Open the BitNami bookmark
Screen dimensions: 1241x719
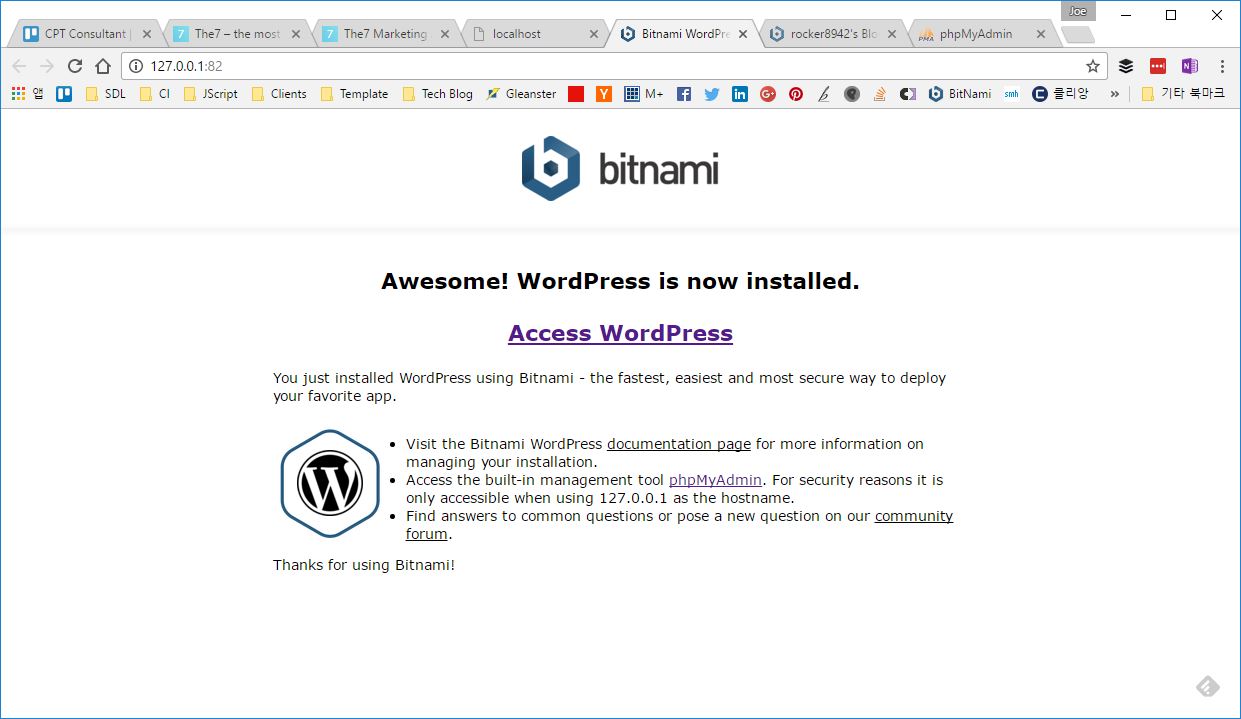(x=960, y=94)
